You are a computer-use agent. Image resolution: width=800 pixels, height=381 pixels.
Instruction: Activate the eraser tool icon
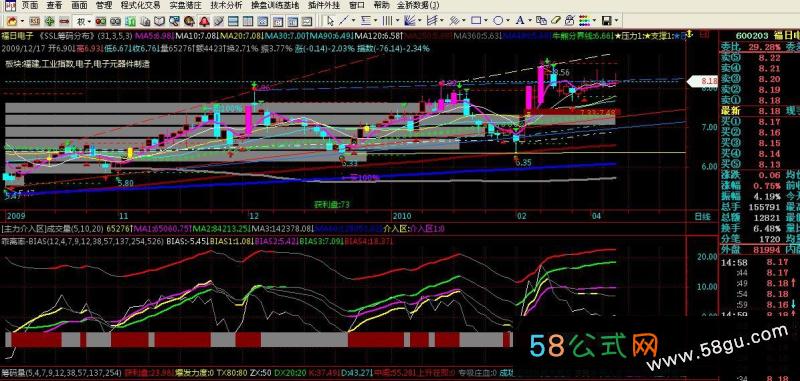click(x=555, y=20)
